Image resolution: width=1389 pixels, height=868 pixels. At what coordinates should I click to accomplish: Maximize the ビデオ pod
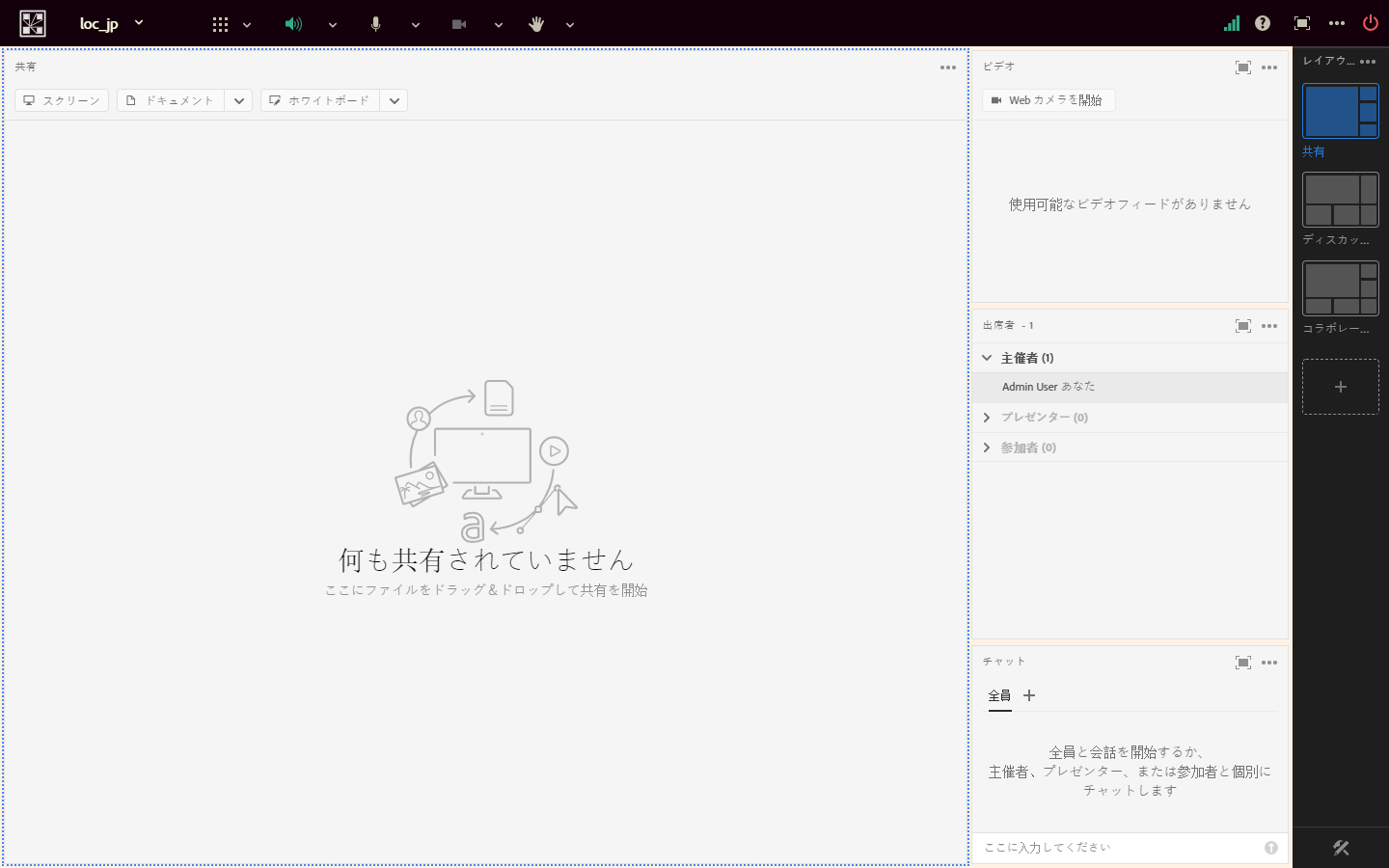1243,68
